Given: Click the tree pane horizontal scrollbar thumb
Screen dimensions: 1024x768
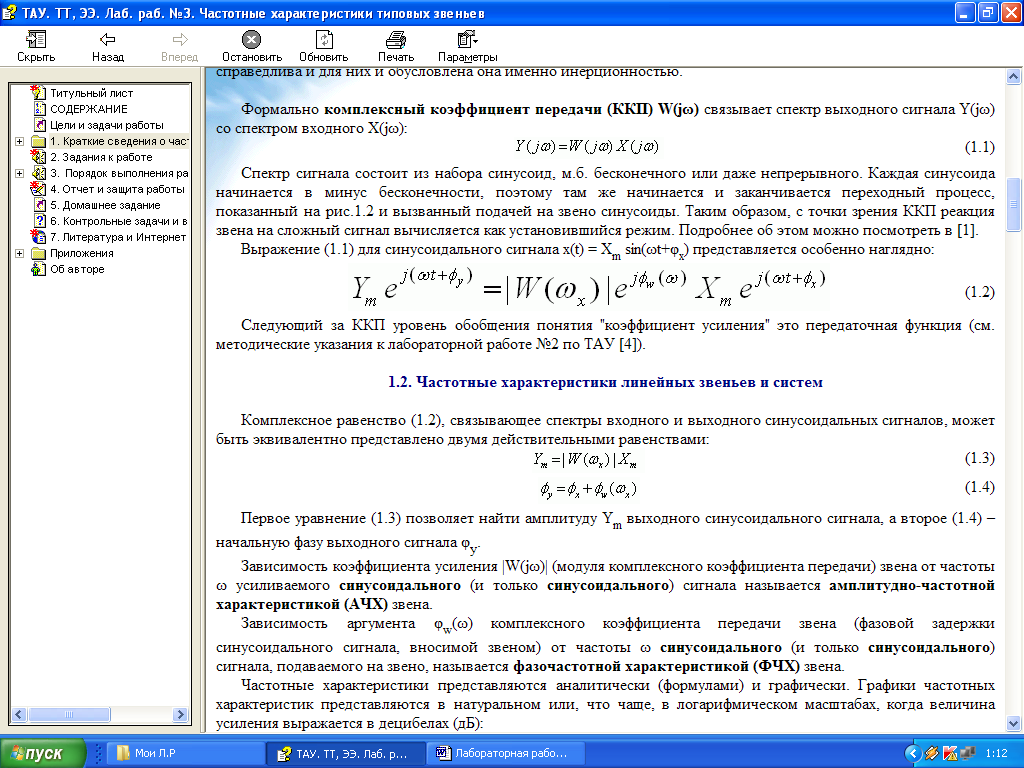Looking at the screenshot, I should click(x=69, y=714).
